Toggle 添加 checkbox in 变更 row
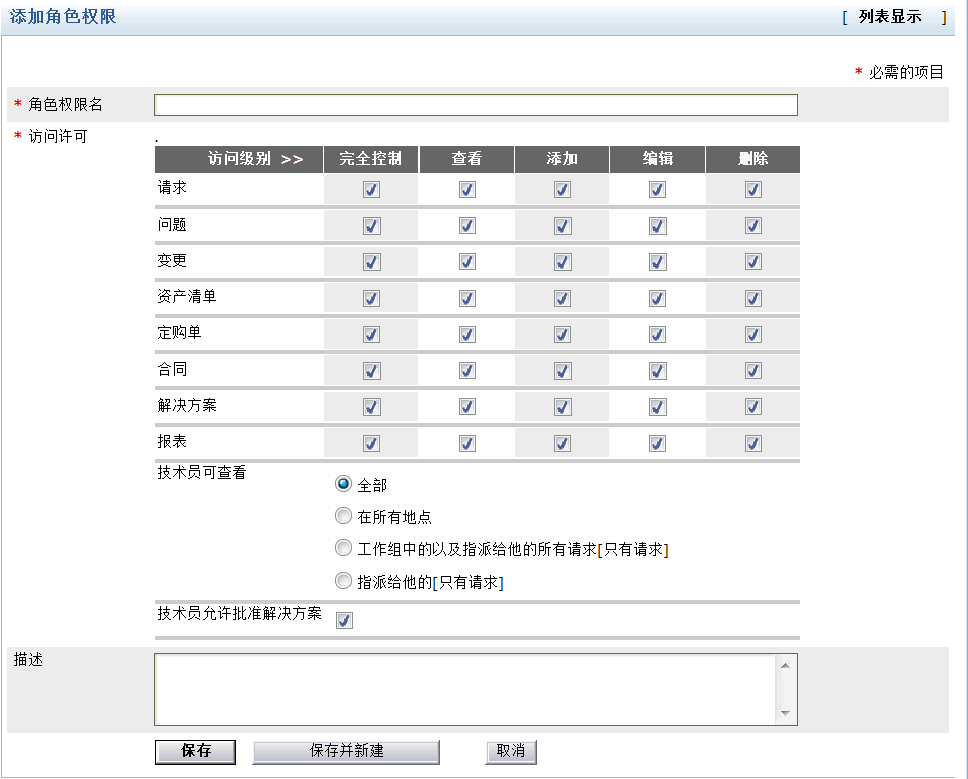This screenshot has width=968, height=779. (x=562, y=262)
